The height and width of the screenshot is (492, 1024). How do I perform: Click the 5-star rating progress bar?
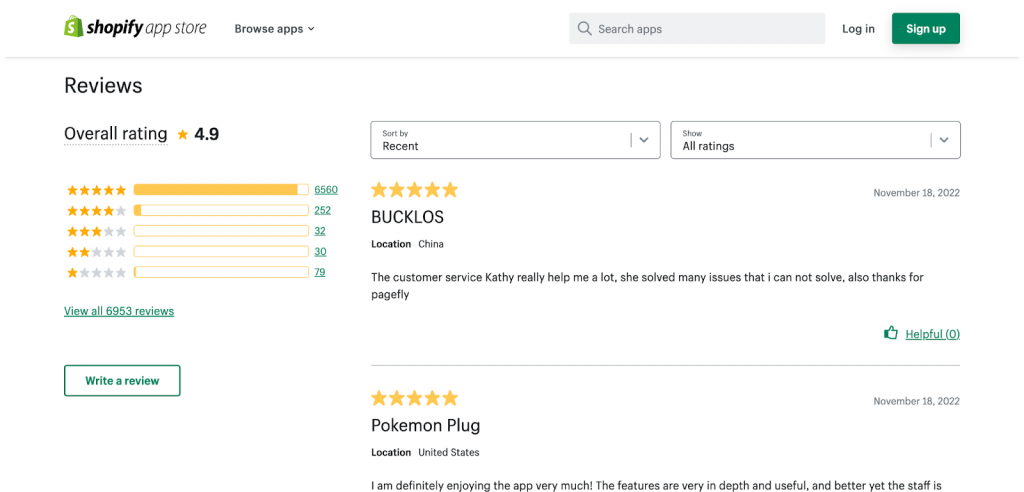tap(221, 190)
